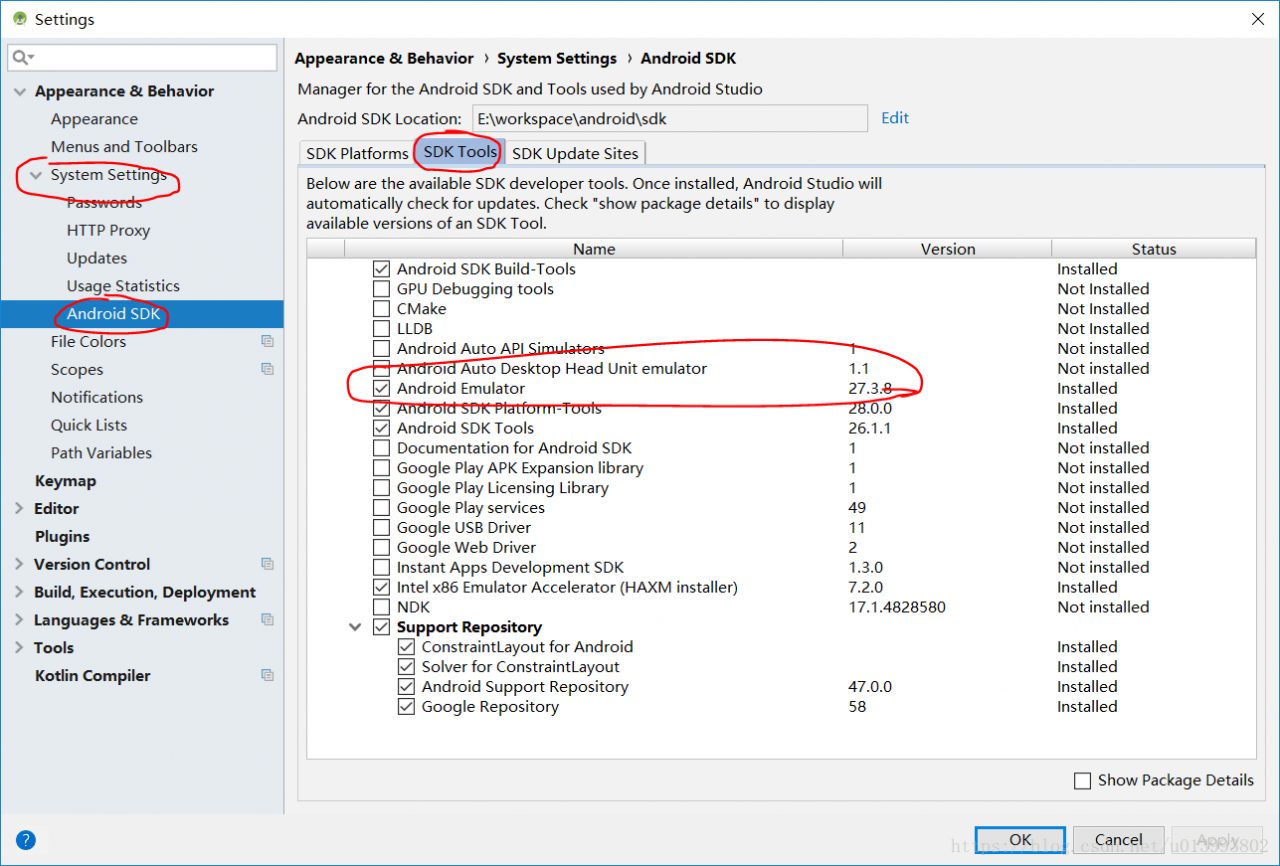This screenshot has height=866, width=1280.
Task: Close the Settings dialog window
Action: 1257,19
